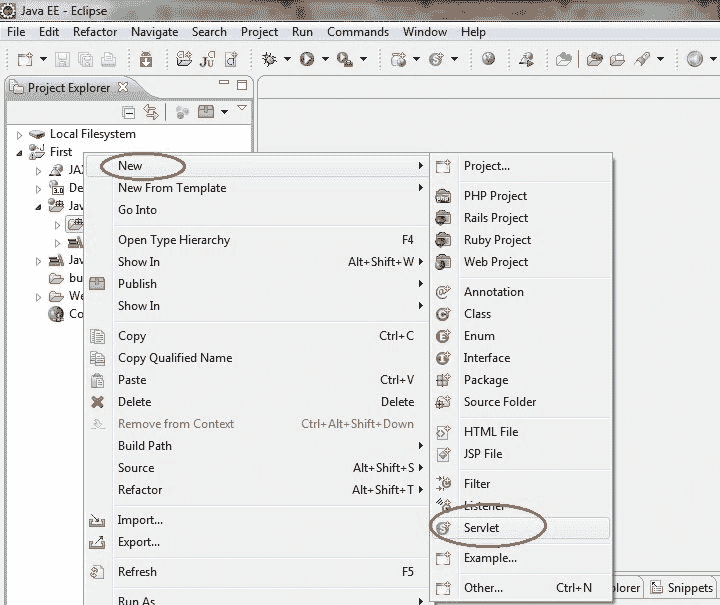This screenshot has width=720, height=605.
Task: Open the File menu
Action: pos(16,32)
